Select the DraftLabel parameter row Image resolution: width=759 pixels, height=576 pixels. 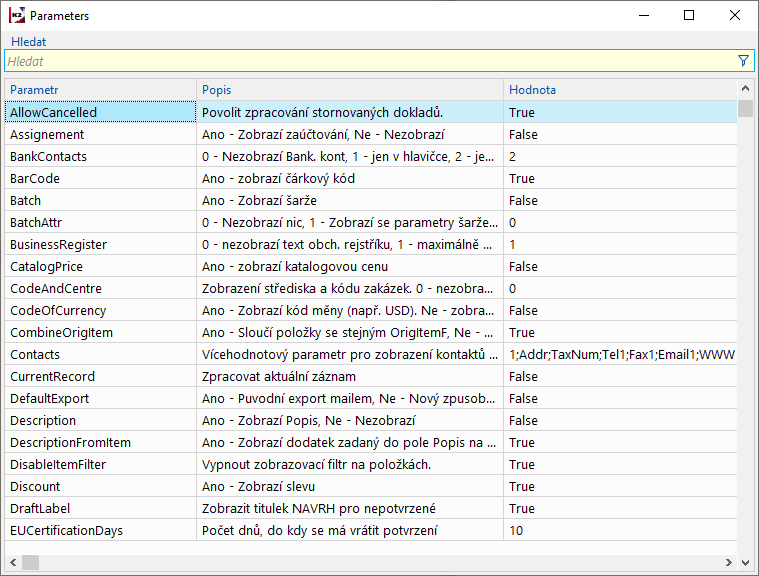tap(42, 509)
